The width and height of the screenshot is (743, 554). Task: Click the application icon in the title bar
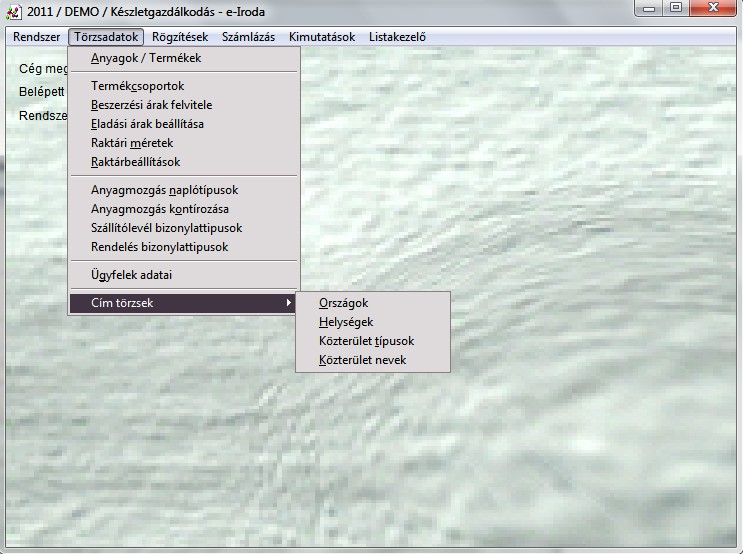(x=14, y=12)
